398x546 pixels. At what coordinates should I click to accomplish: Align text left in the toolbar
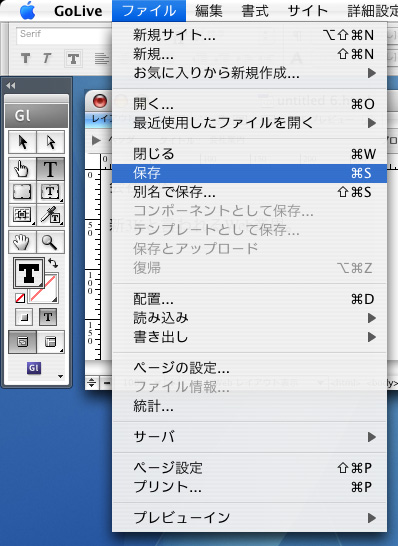pyautogui.click(x=101, y=58)
